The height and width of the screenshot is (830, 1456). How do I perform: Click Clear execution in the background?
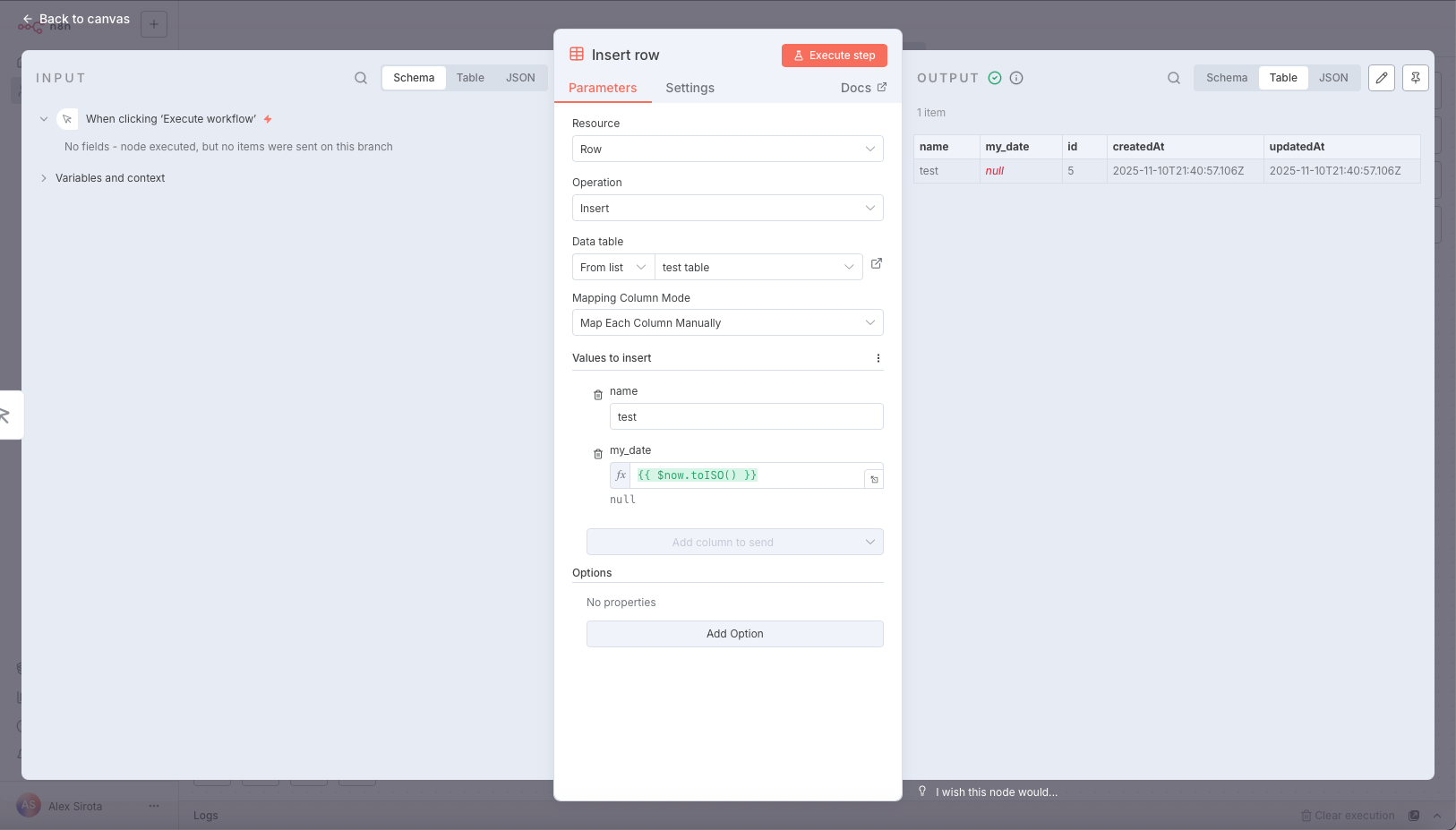[x=1348, y=816]
